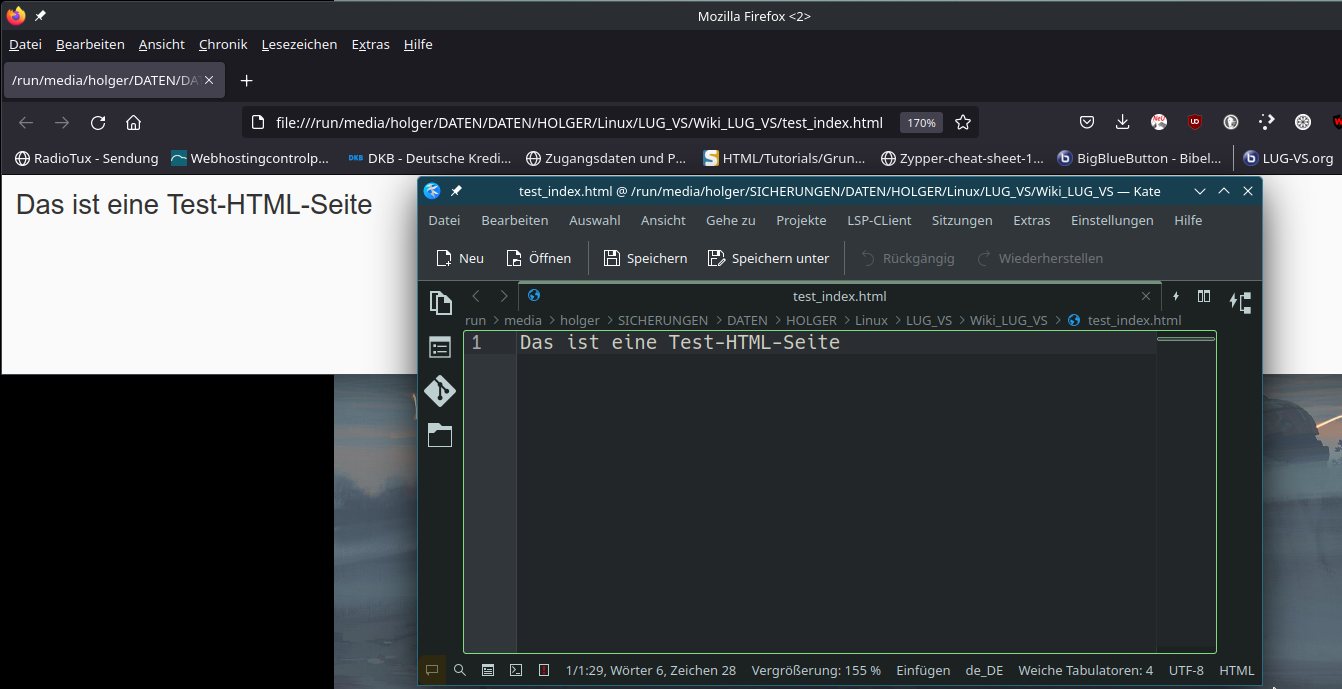
Task: Show the filesystem browser folder icon in Kate
Action: click(x=440, y=435)
